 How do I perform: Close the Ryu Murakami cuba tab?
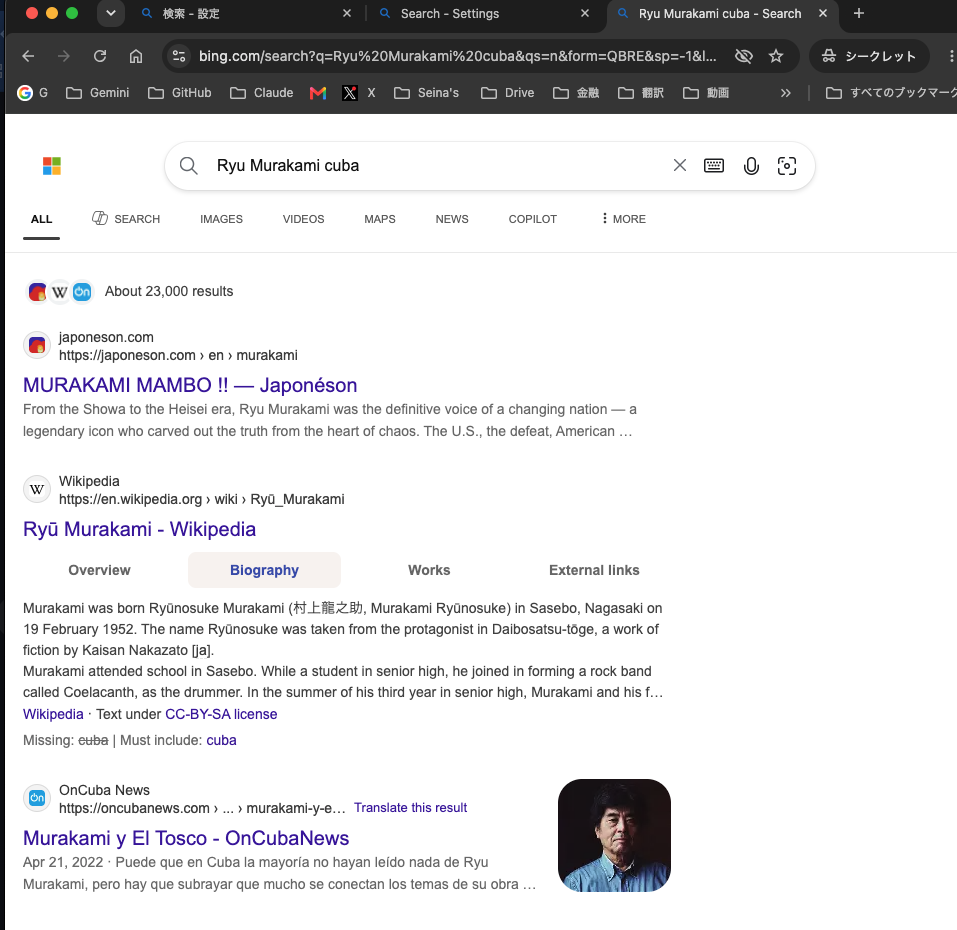coord(823,13)
